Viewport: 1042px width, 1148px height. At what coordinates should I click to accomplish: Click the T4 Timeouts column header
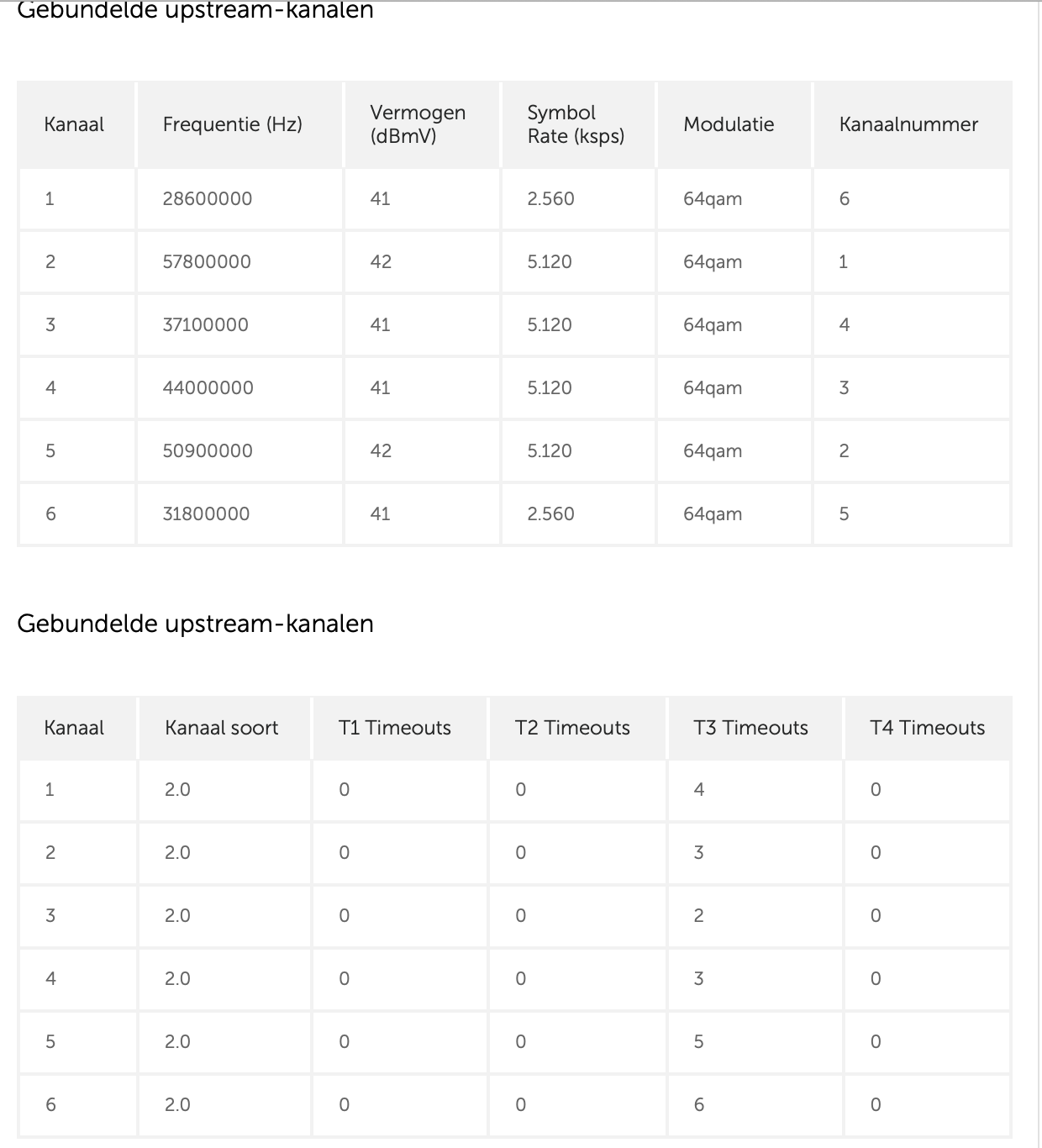[x=927, y=728]
